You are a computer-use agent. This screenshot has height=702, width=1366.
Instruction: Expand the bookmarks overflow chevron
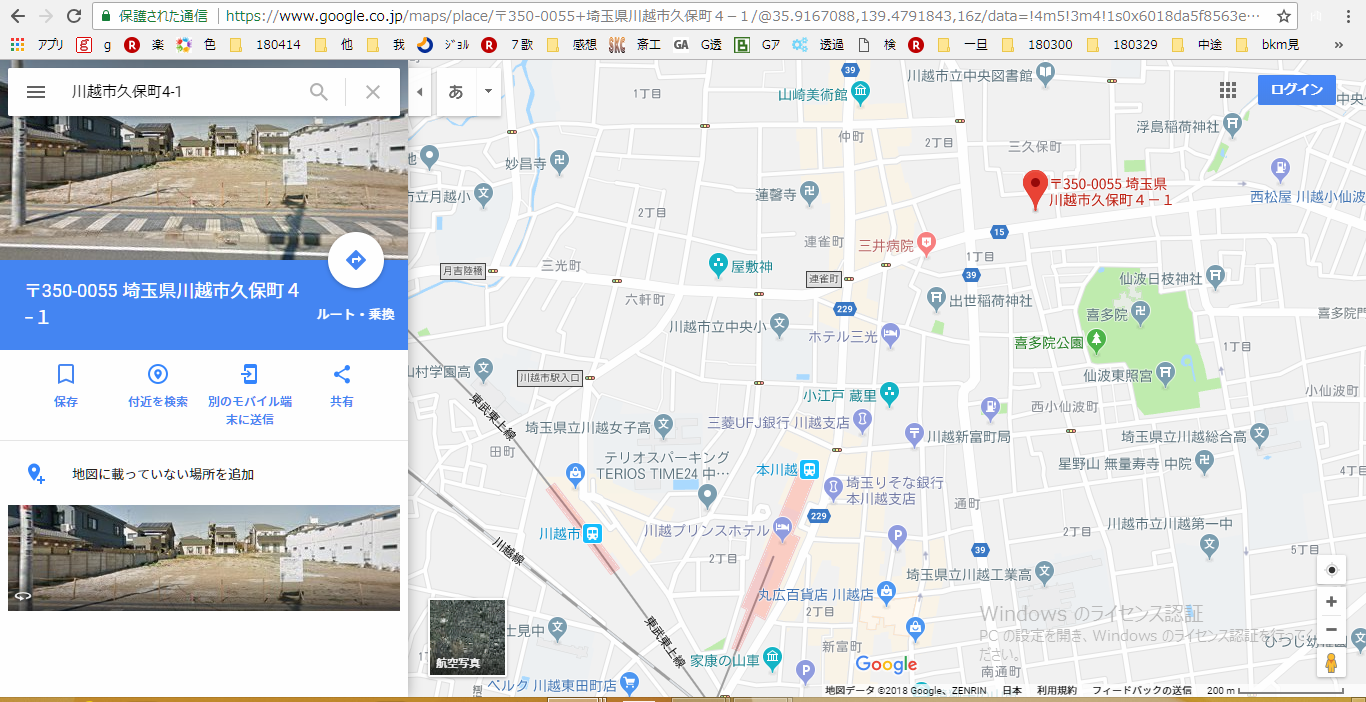tap(1338, 45)
